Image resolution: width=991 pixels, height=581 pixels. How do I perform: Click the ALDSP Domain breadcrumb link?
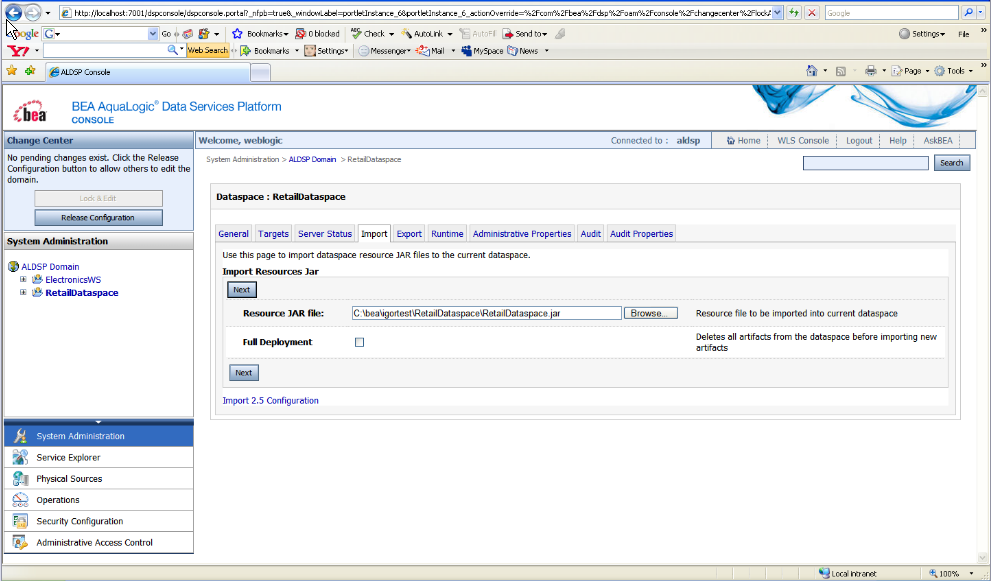coord(312,159)
